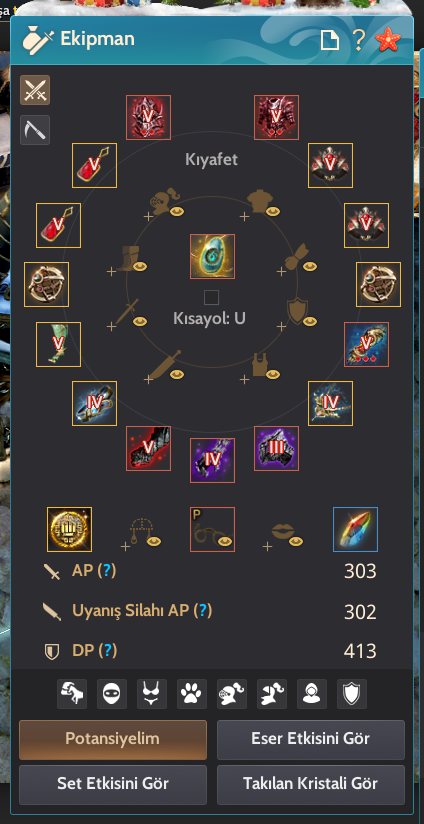The image size is (424, 824).
Task: Click the paw print pet toggle icon
Action: point(192,694)
